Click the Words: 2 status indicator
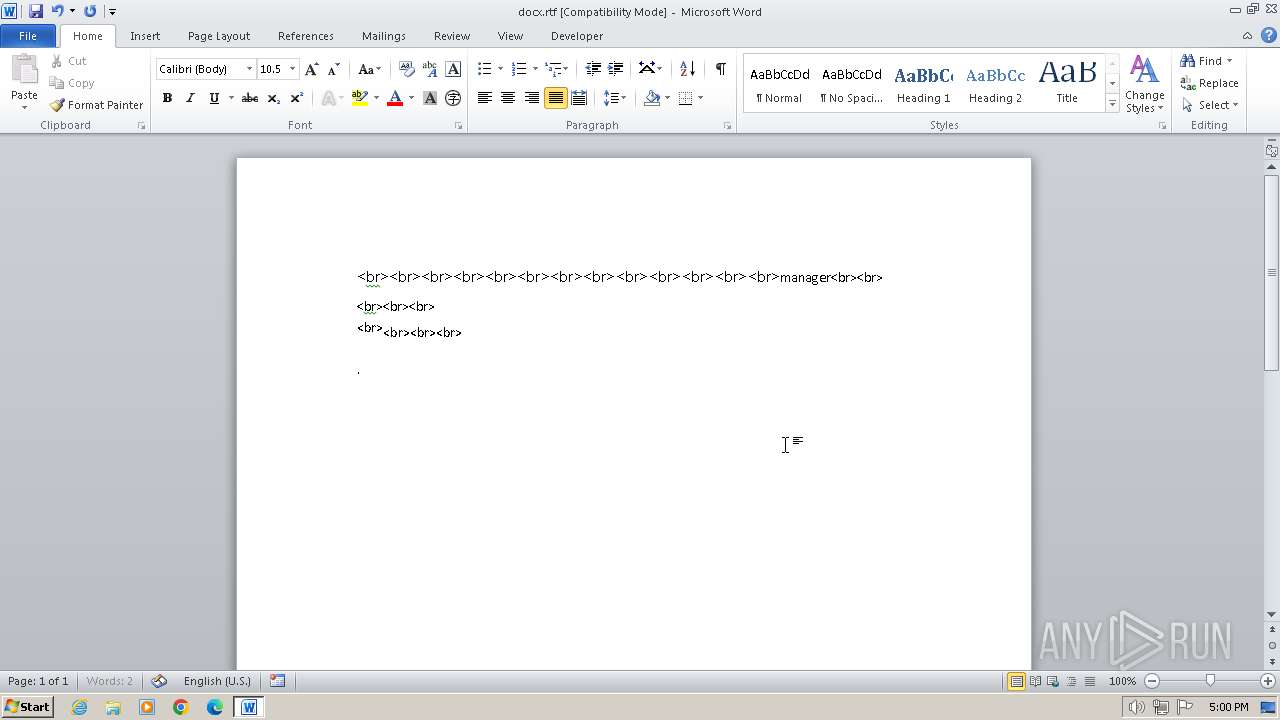This screenshot has height=720, width=1280. pyautogui.click(x=109, y=681)
